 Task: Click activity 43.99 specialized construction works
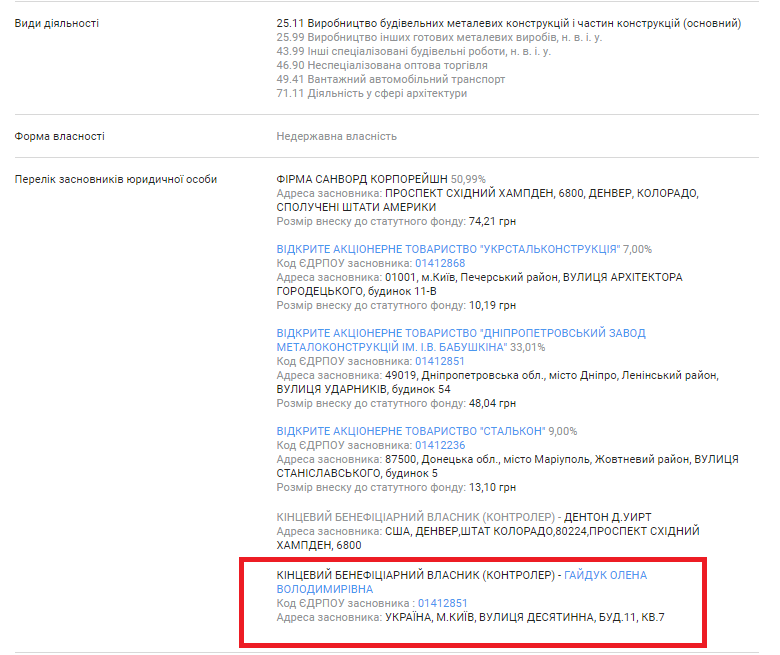click(x=413, y=51)
